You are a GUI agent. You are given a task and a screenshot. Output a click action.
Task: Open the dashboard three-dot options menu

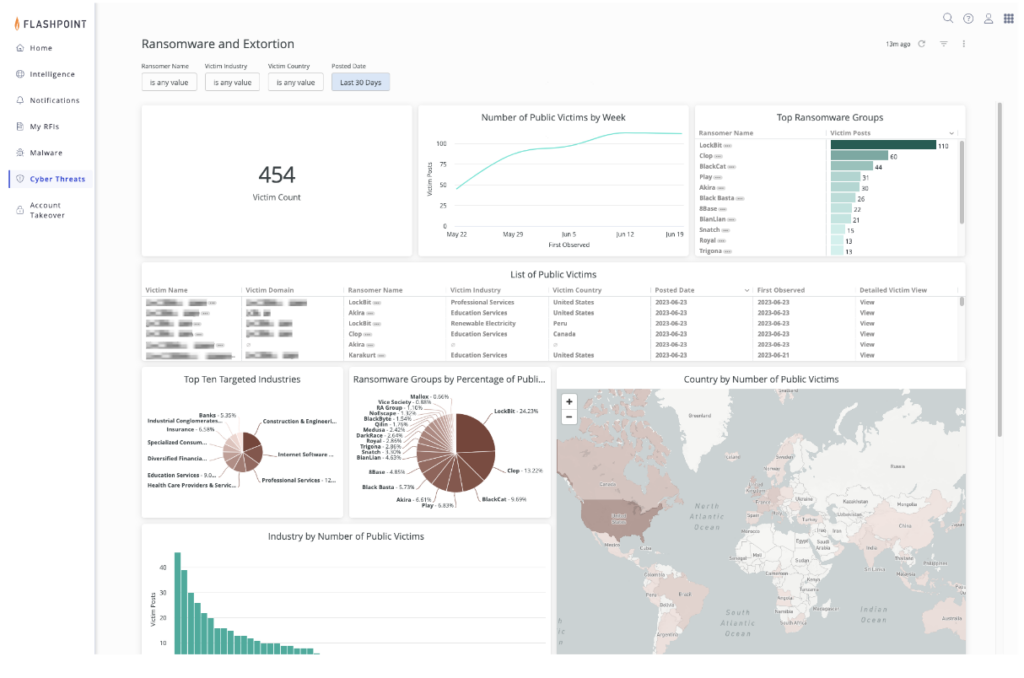[963, 44]
